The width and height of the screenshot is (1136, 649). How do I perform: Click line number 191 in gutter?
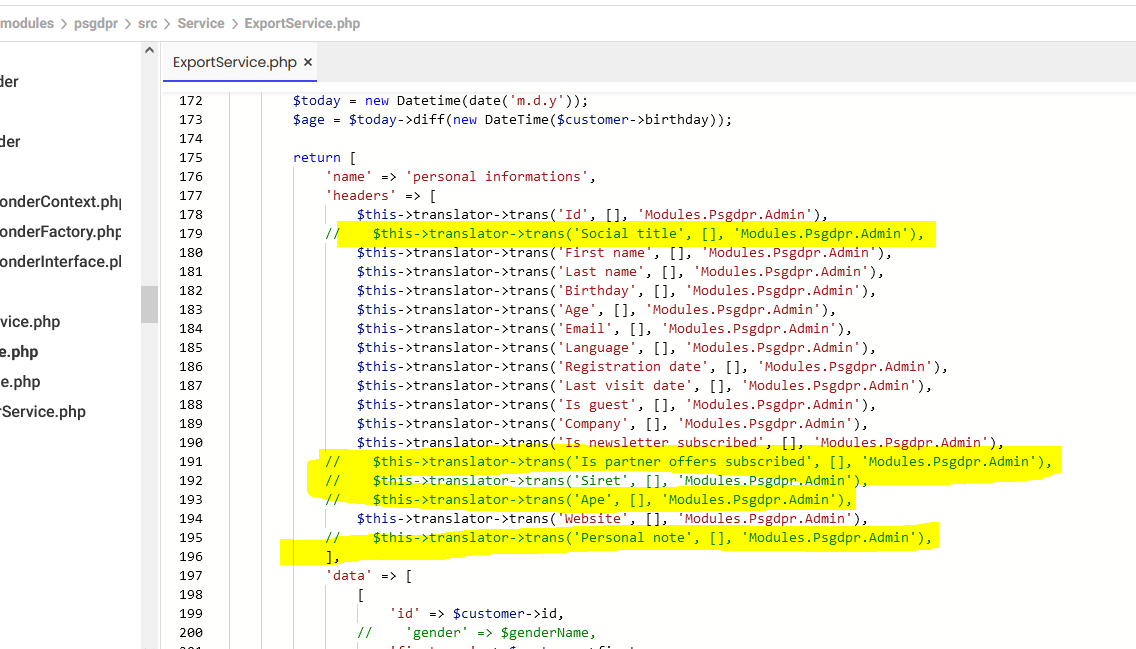click(191, 461)
